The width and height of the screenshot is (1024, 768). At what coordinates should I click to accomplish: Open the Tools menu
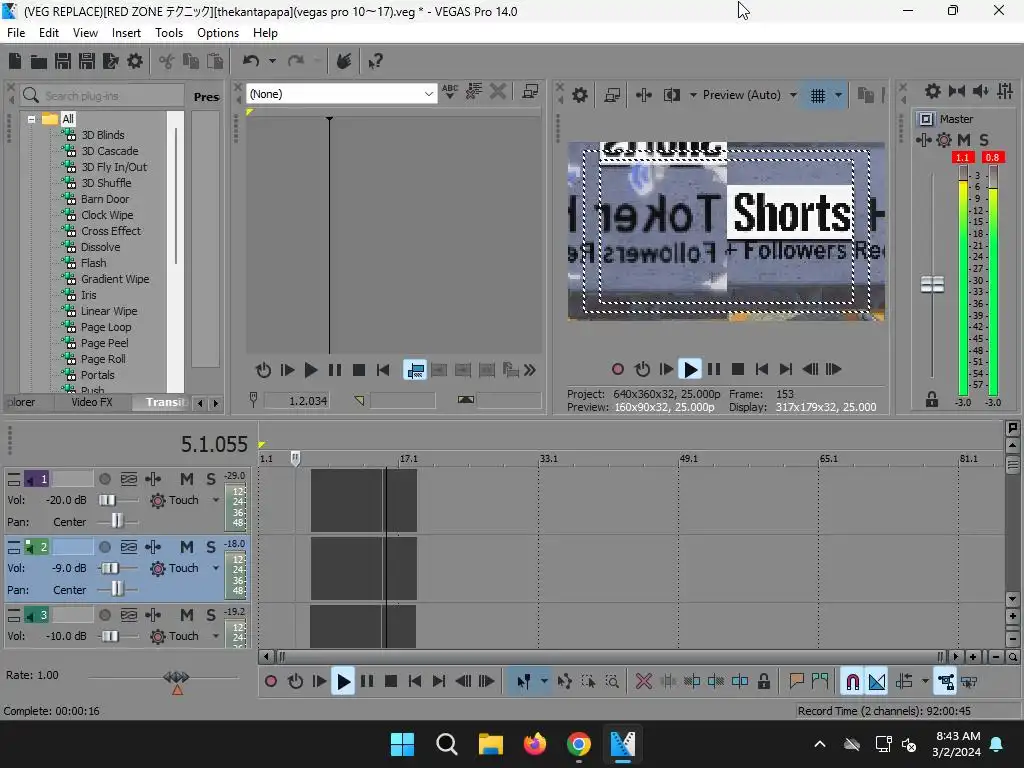pos(168,33)
